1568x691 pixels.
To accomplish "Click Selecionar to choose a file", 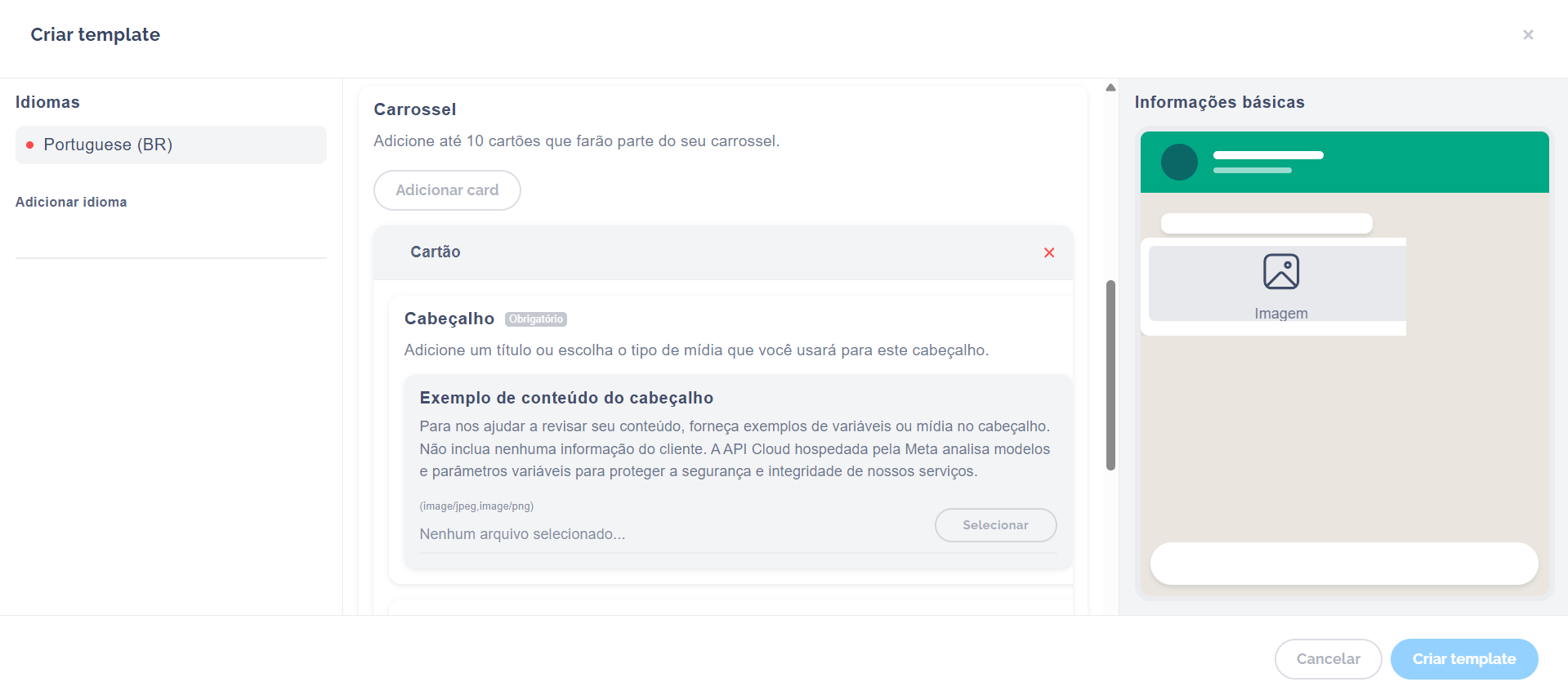I will [995, 525].
